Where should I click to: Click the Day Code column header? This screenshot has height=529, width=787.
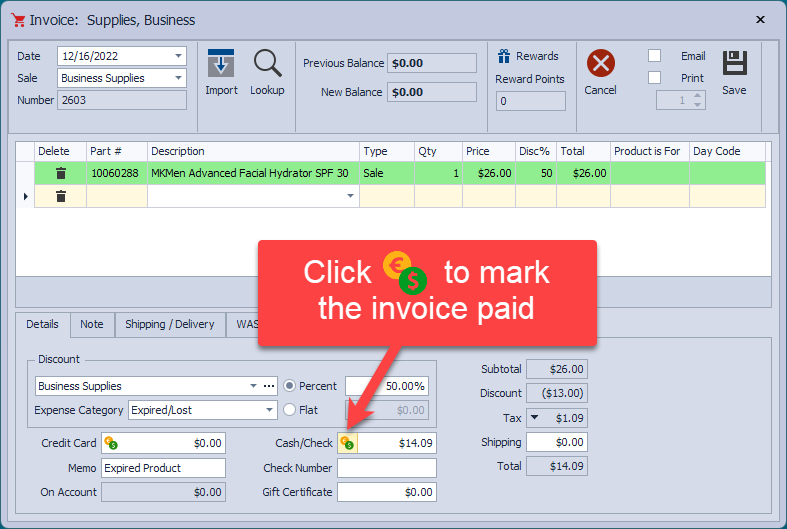[727, 151]
